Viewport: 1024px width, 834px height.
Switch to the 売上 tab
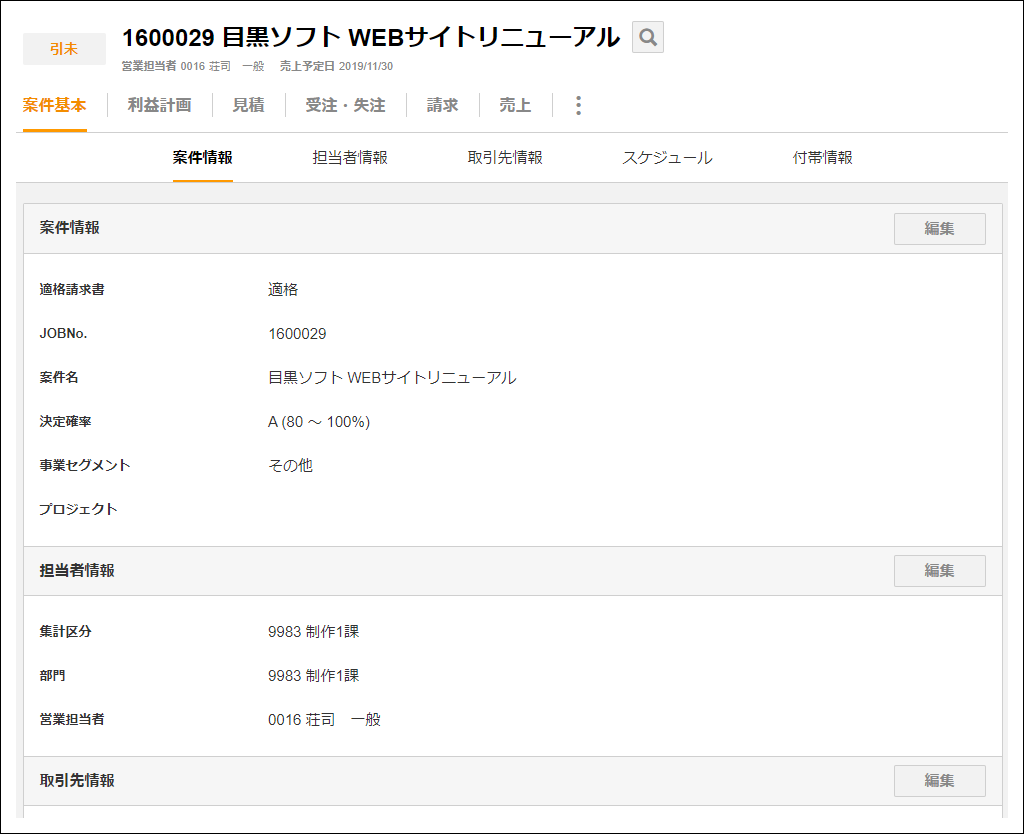click(514, 104)
